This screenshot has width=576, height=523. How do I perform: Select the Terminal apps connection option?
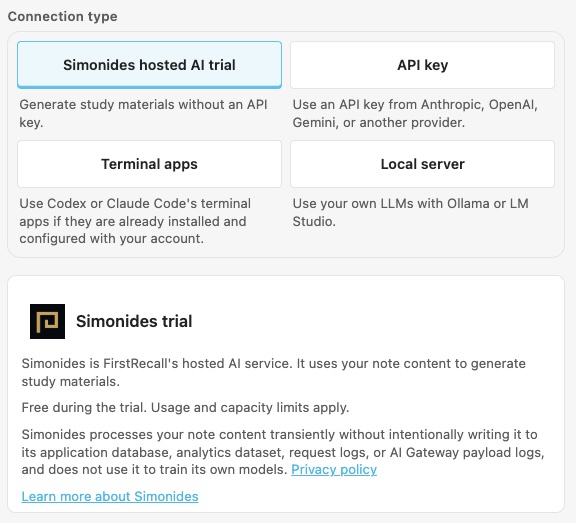pos(149,164)
